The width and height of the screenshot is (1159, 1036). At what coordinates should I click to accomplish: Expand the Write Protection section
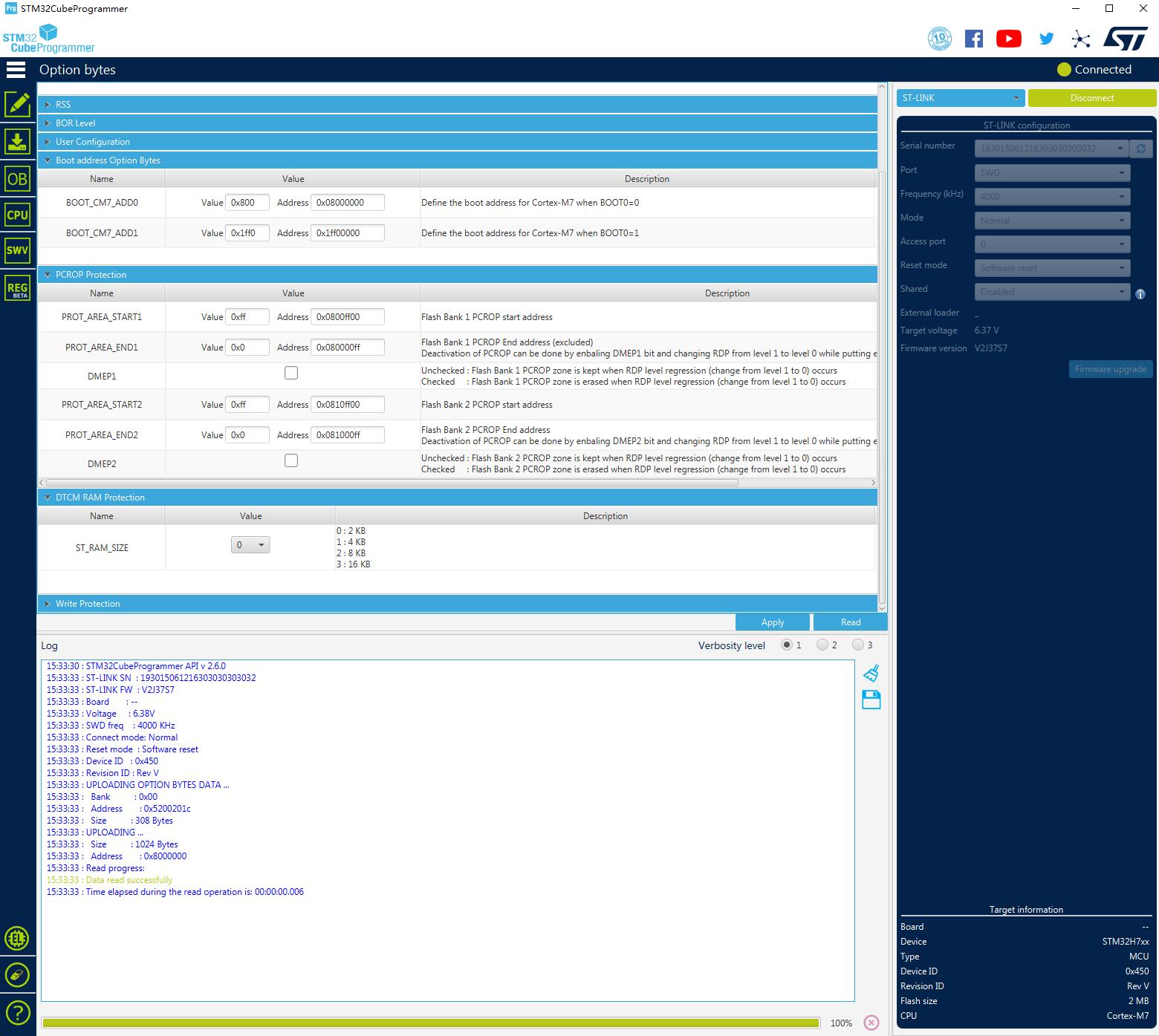pyautogui.click(x=458, y=604)
